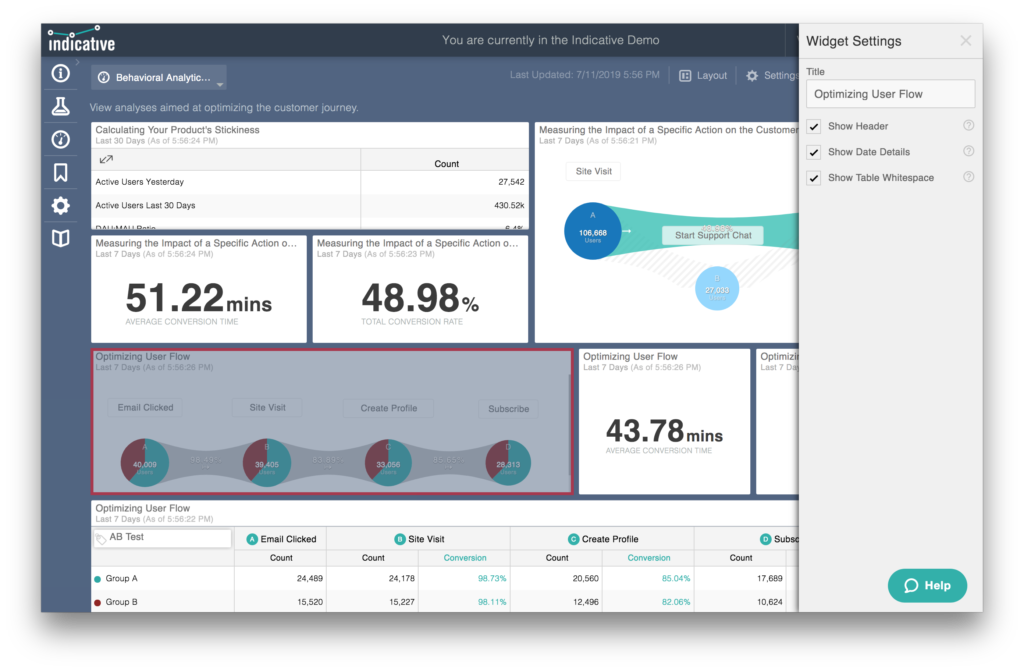The width and height of the screenshot is (1024, 671).
Task: Click the C badge next to Create Profile header
Action: tap(573, 539)
